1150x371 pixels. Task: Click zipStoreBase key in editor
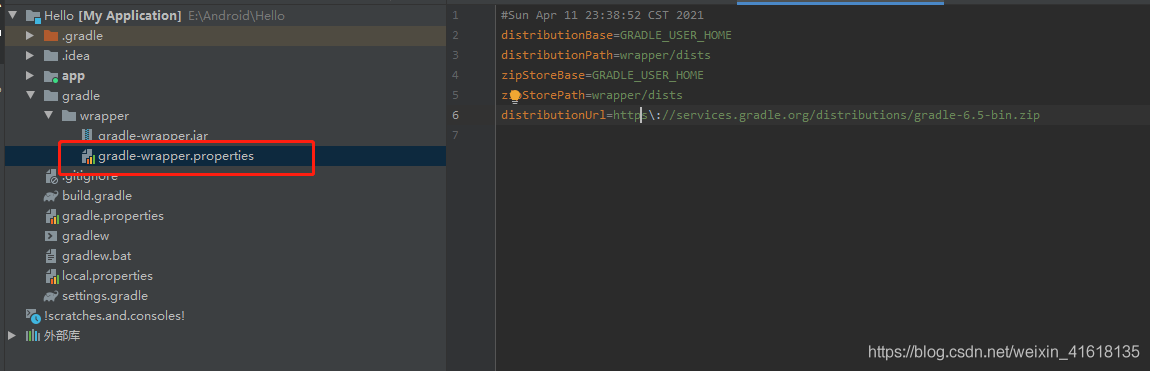[543, 76]
